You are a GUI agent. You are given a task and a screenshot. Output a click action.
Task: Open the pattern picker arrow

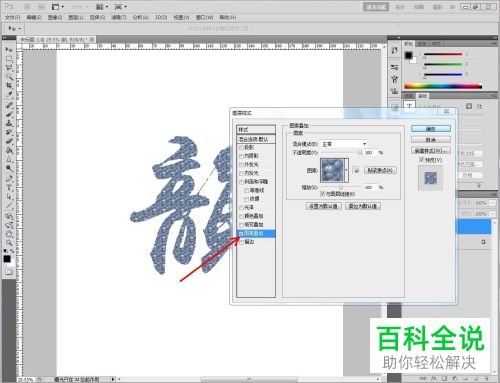click(x=347, y=170)
